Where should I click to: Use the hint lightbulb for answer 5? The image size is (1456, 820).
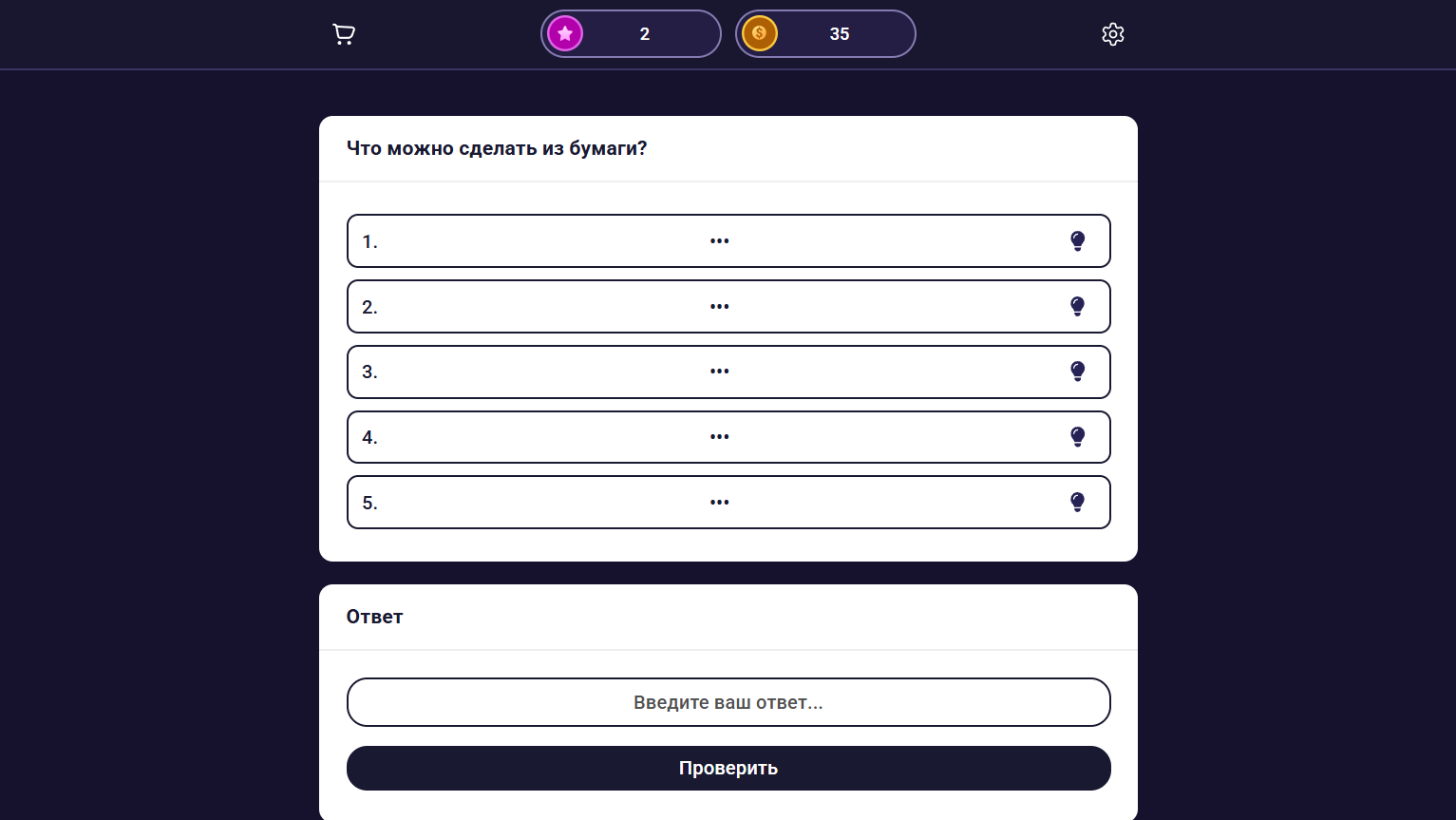point(1077,502)
